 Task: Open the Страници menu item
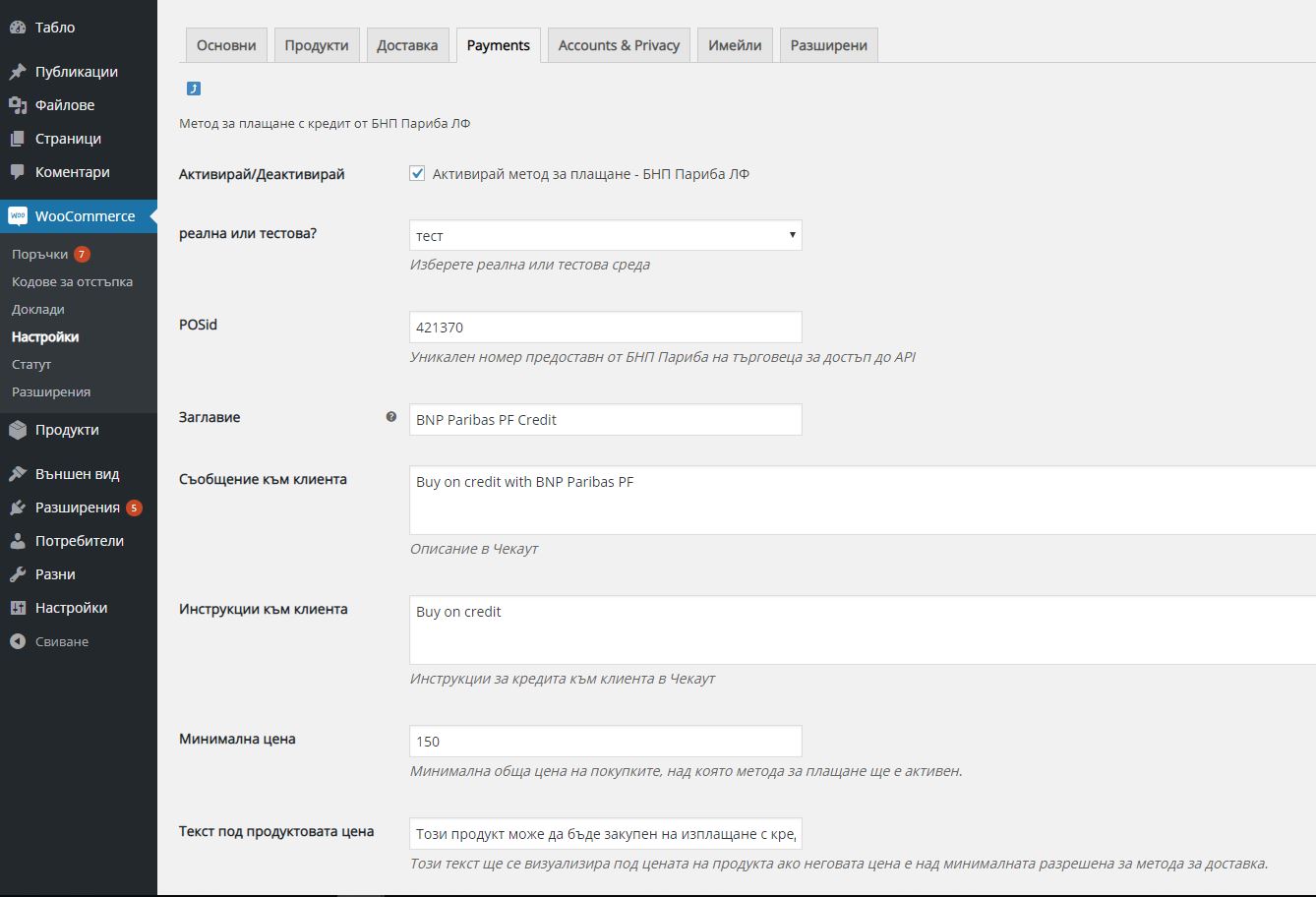[79, 139]
